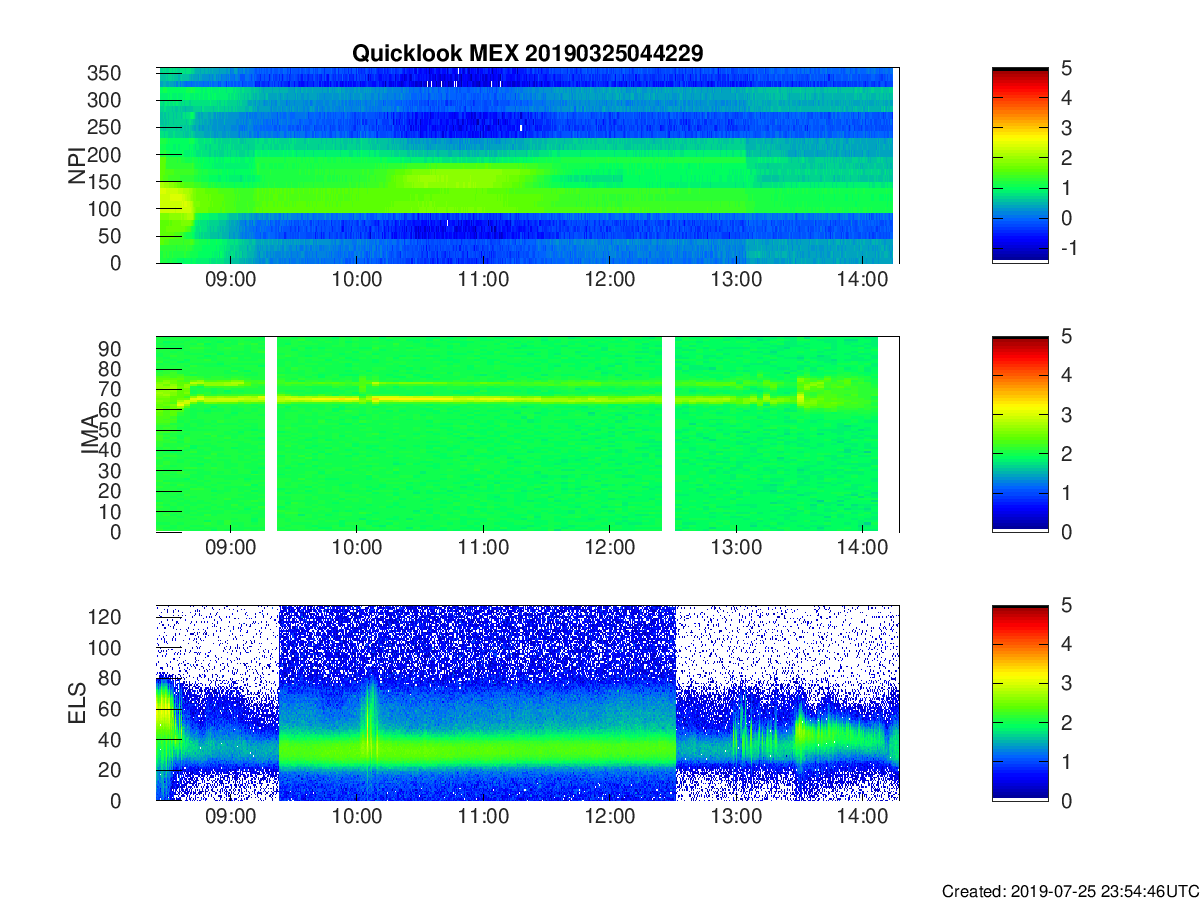Click the title Quicklook MEX 20190325044229
The image size is (1200, 900).
527,54
